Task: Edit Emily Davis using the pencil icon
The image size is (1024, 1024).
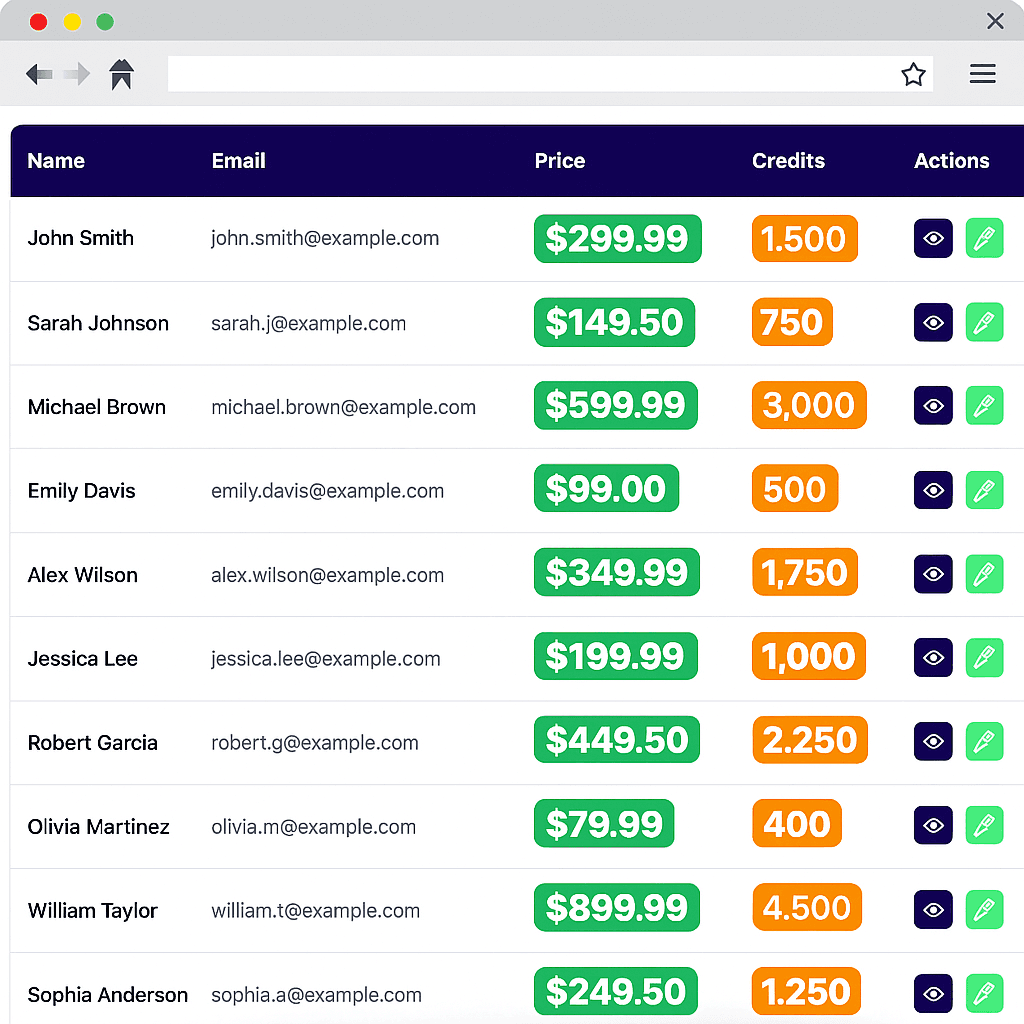Action: pyautogui.click(x=984, y=490)
